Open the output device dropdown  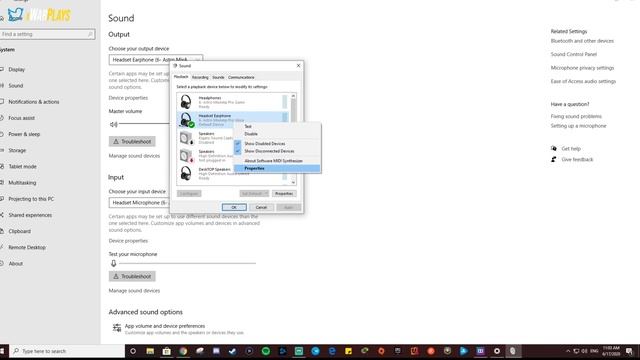(156, 60)
